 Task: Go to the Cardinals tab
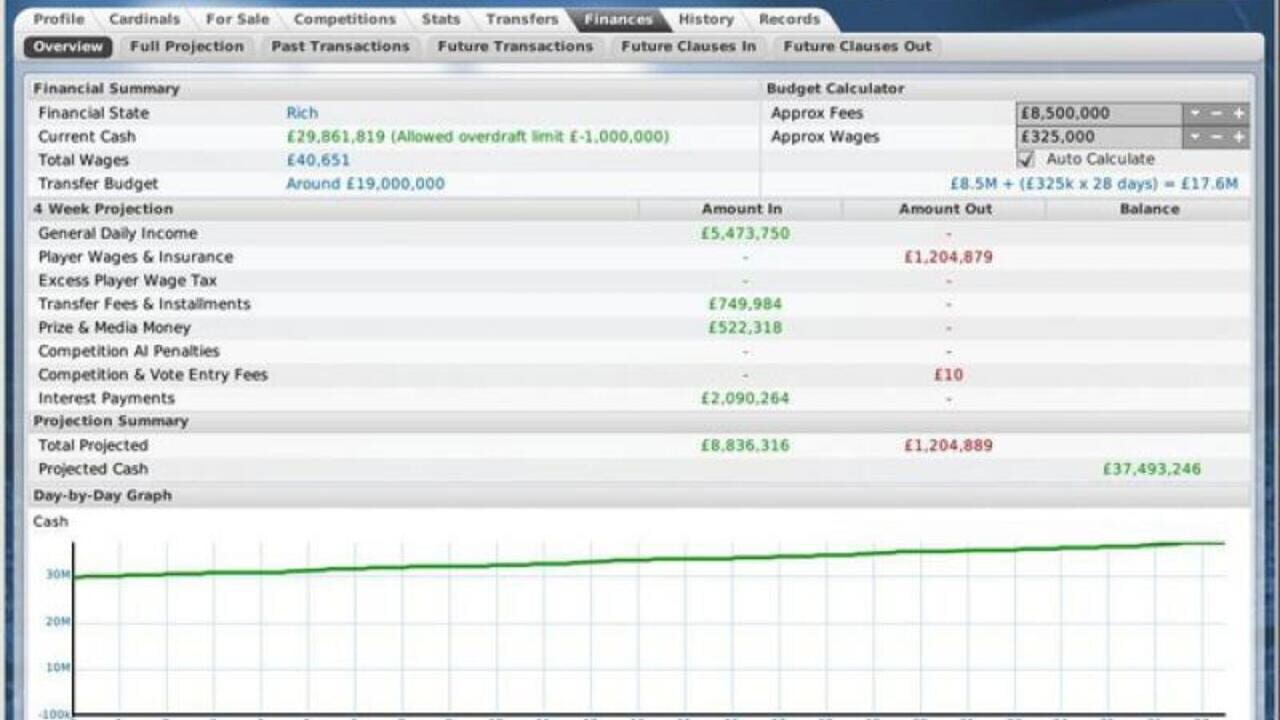(x=145, y=19)
